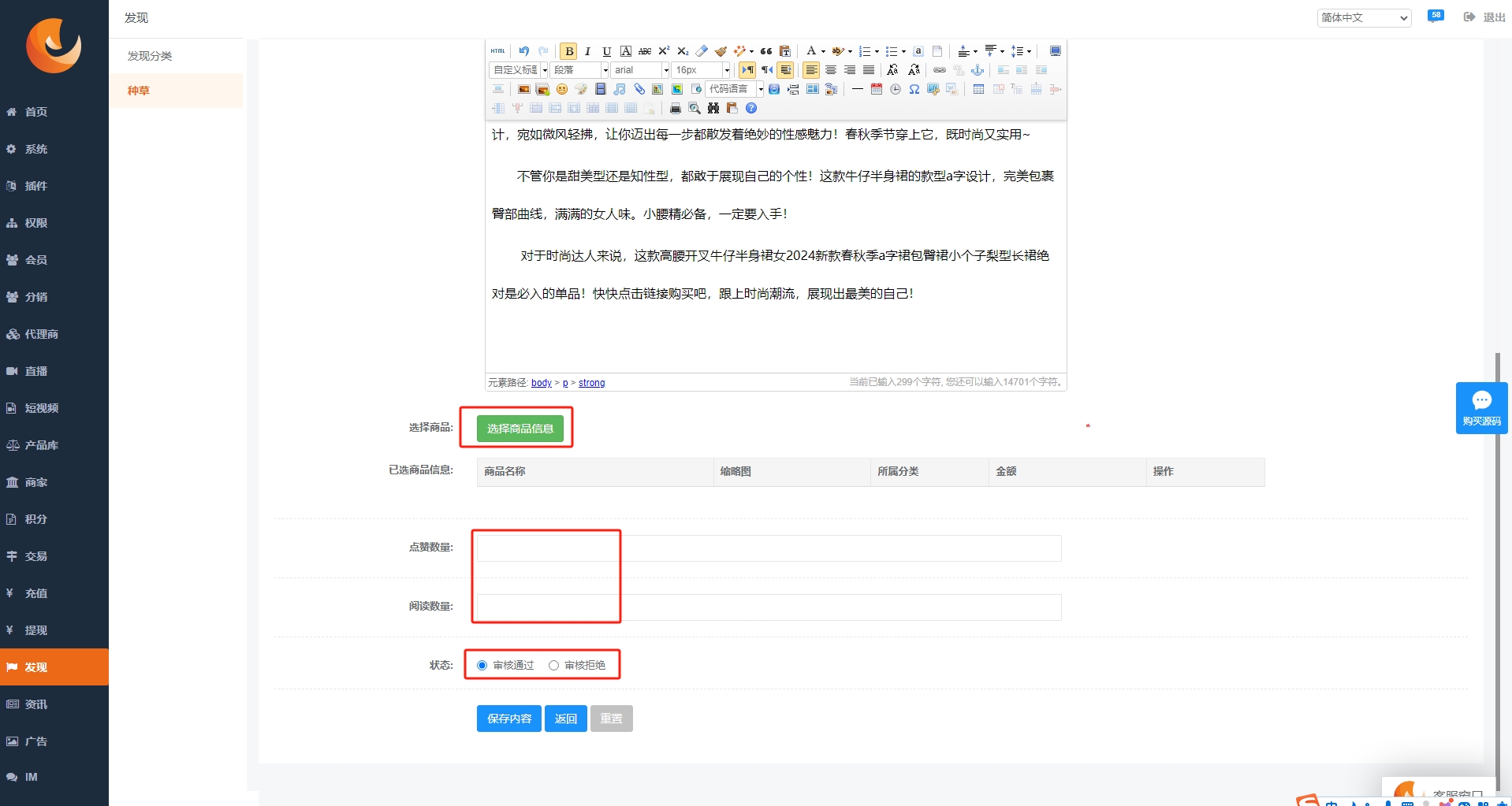
Task: Open the 代码语言 code language dropdown
Action: tap(734, 89)
